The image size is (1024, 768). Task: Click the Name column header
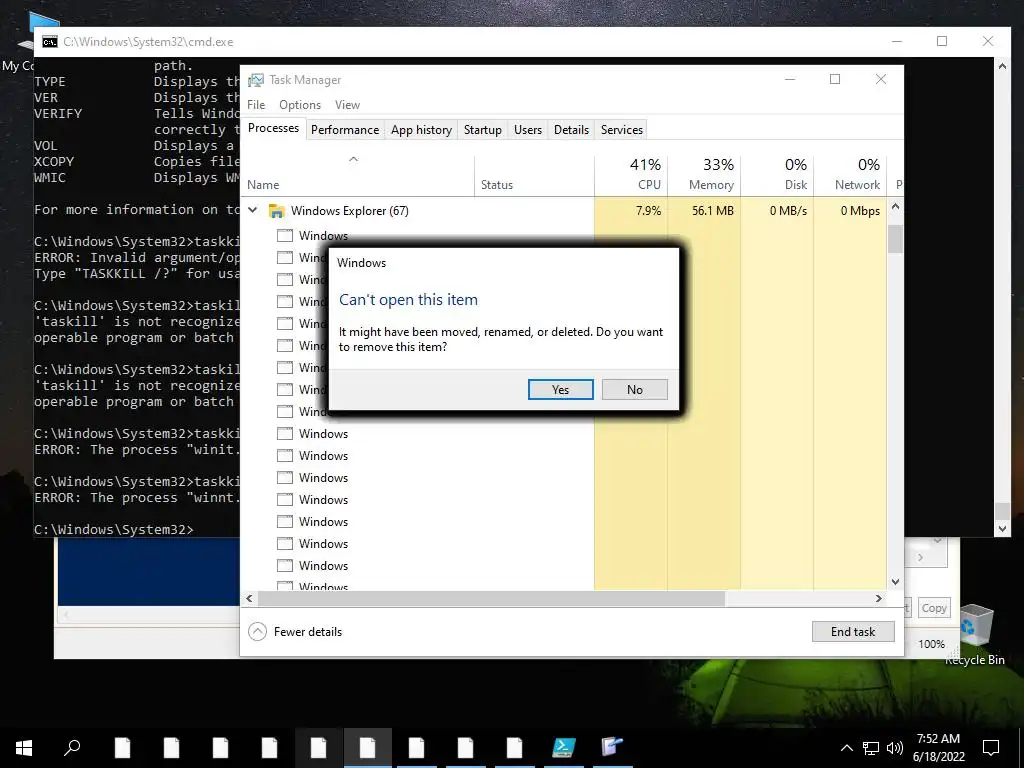point(358,175)
